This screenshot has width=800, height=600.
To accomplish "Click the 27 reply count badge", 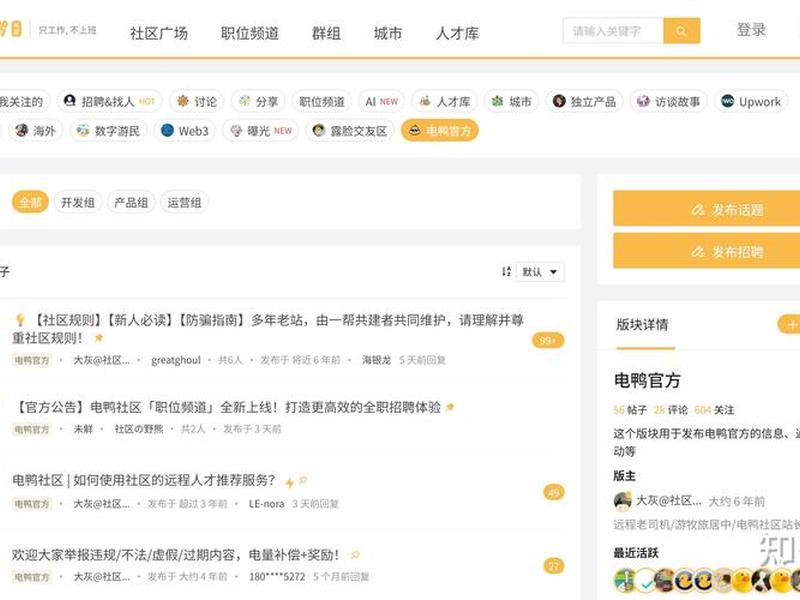I will click(554, 566).
